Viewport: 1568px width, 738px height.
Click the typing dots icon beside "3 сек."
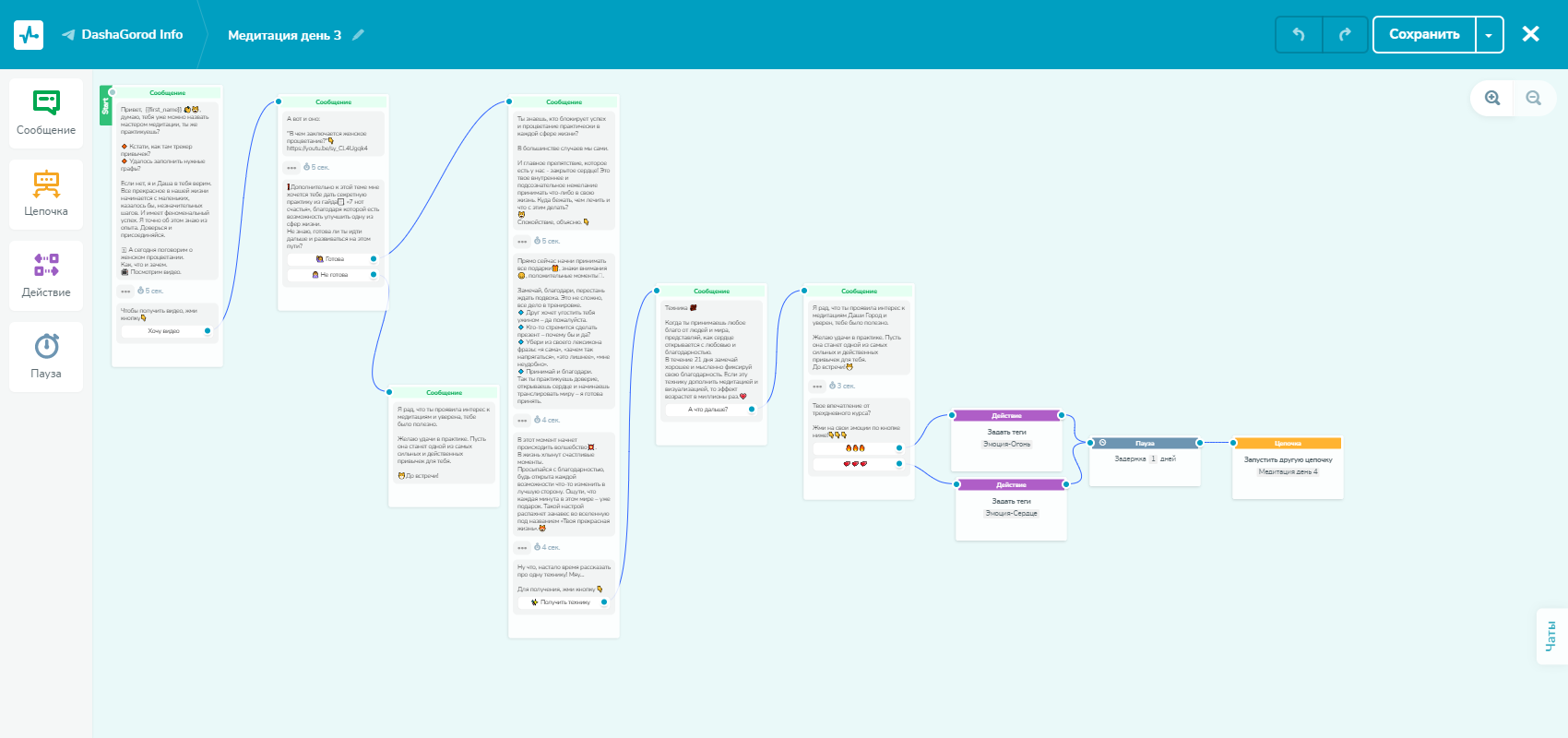point(817,387)
